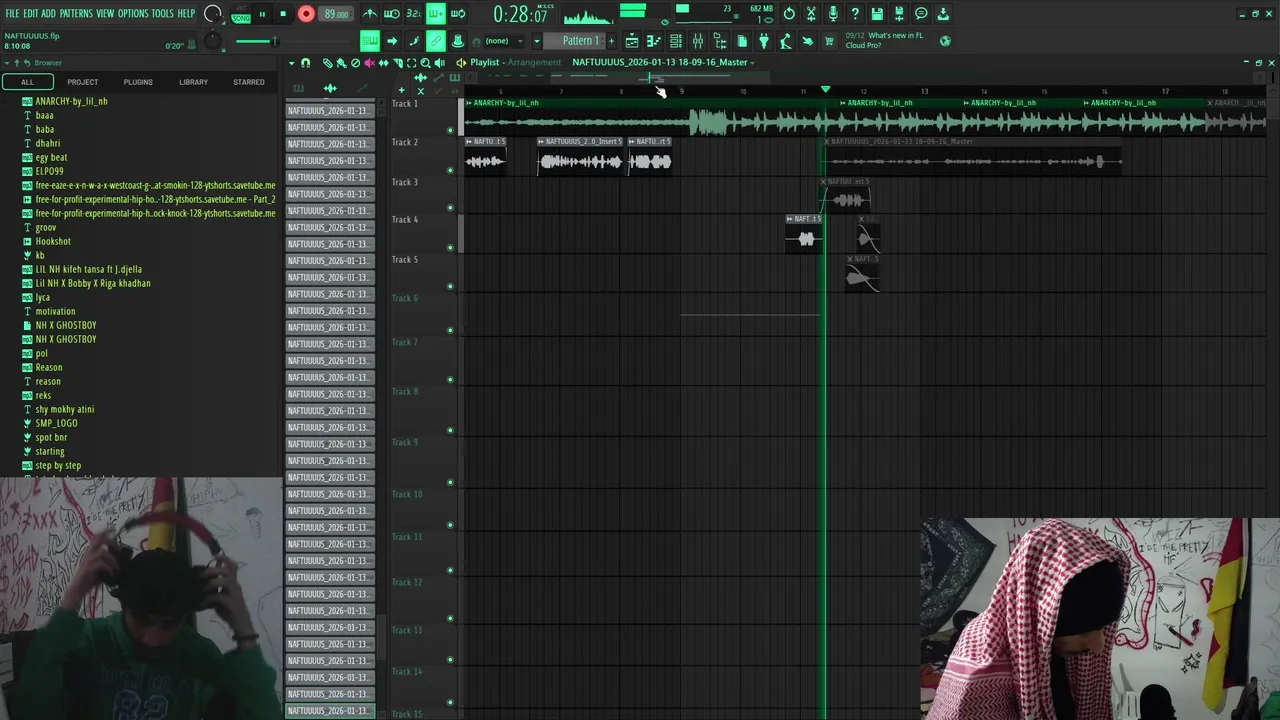Click the audio editor scissors icon

pos(811,14)
